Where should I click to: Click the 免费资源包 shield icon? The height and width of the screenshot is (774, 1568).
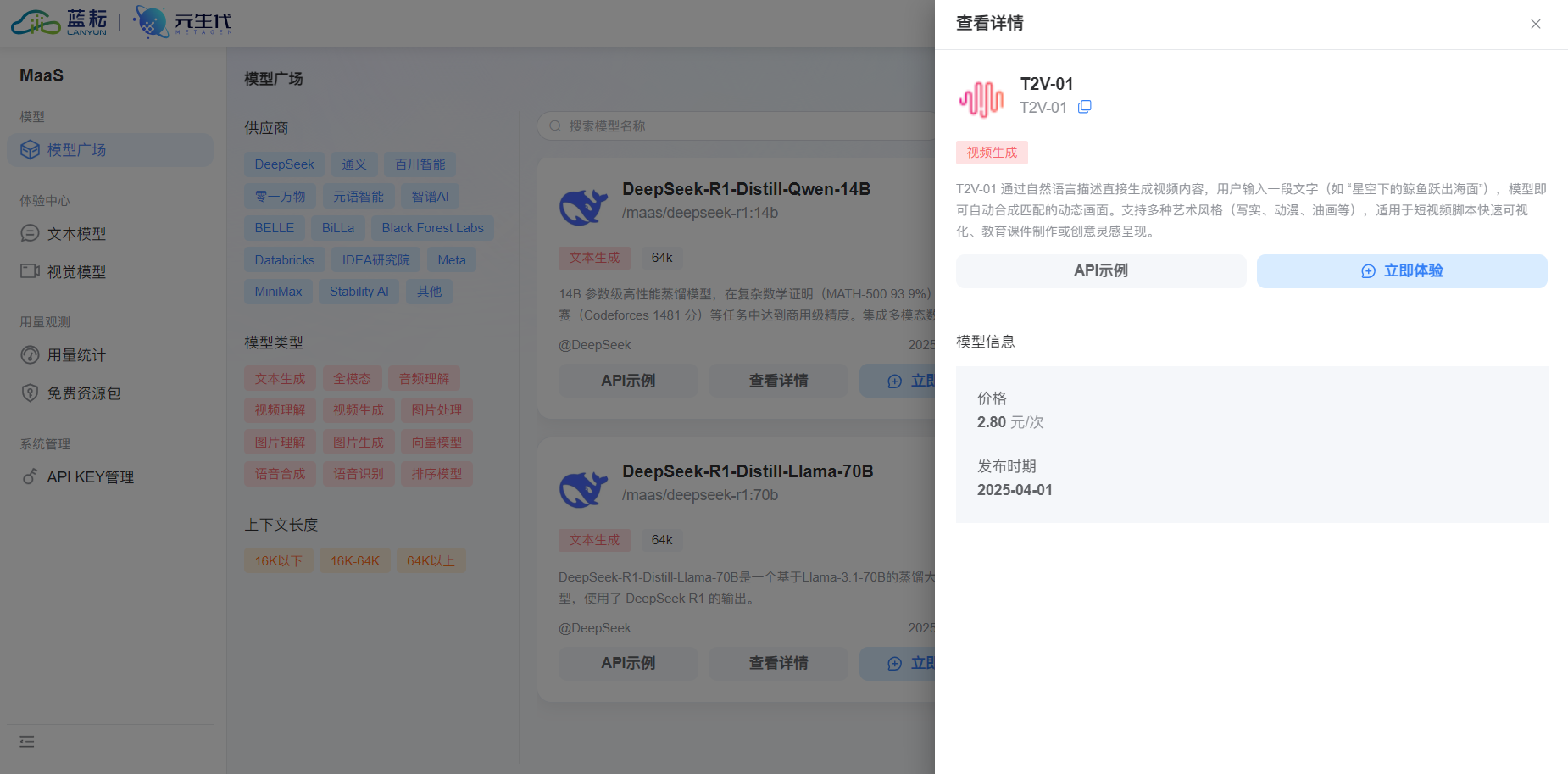pos(30,393)
